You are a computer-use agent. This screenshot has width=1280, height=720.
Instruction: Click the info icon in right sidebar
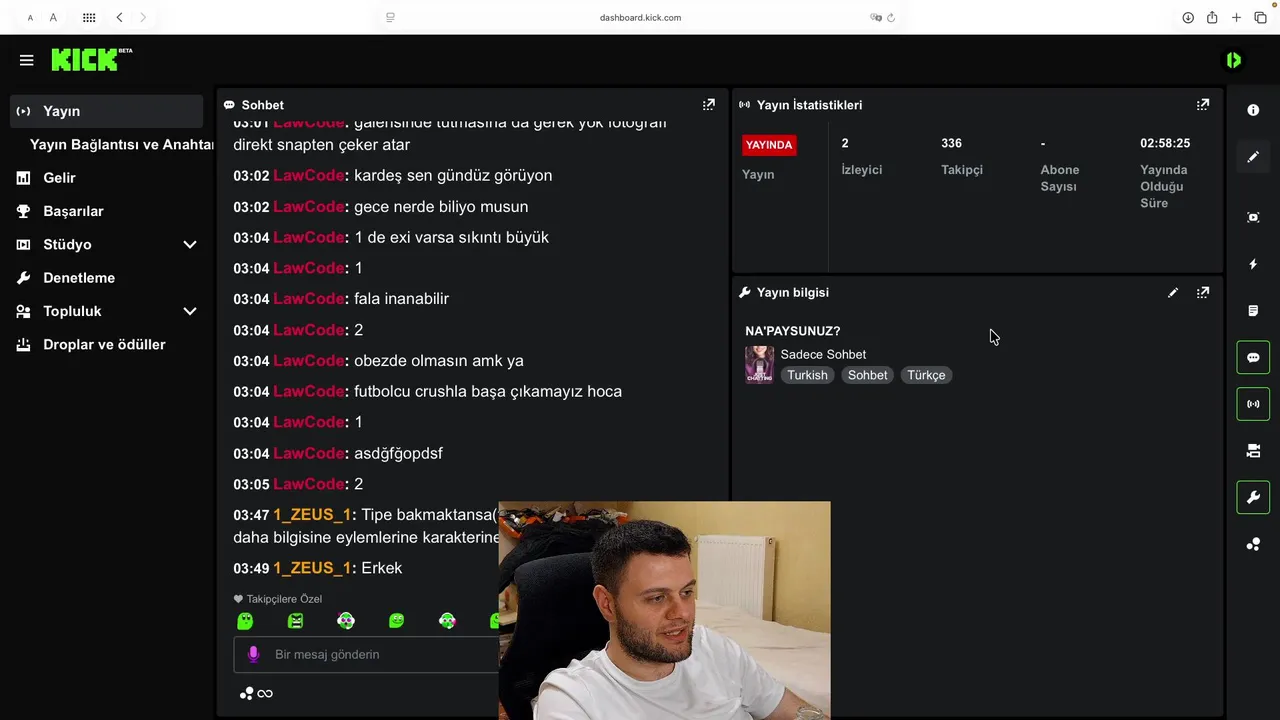tap(1253, 110)
